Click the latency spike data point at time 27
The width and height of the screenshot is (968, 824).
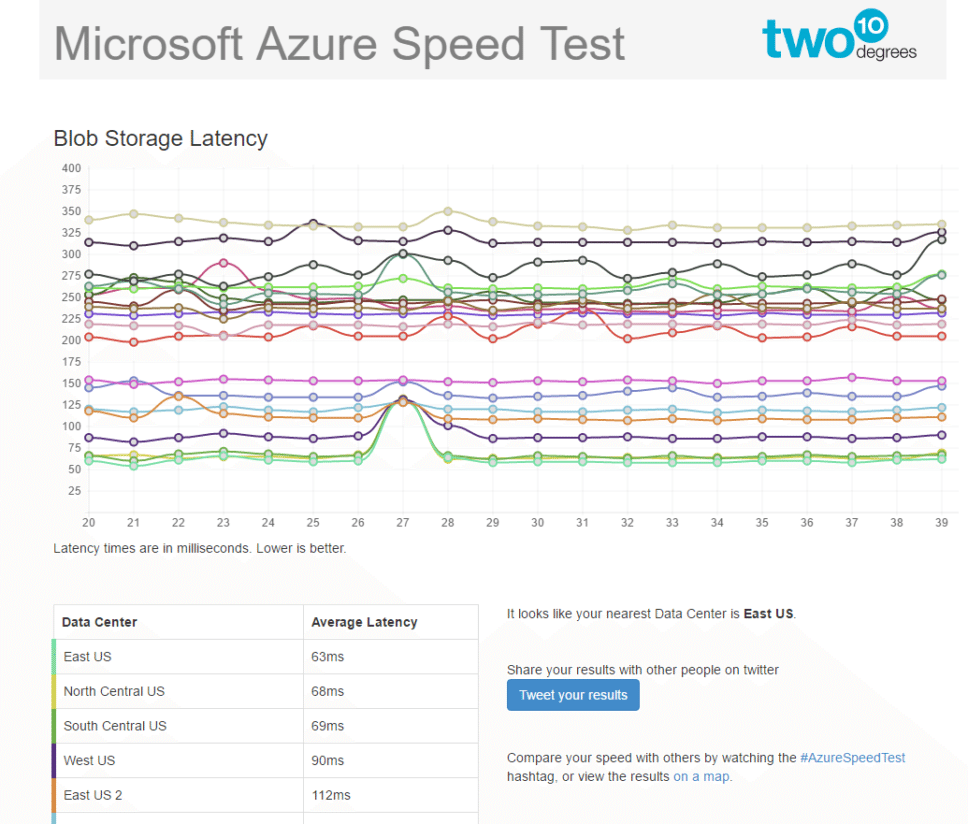[402, 401]
